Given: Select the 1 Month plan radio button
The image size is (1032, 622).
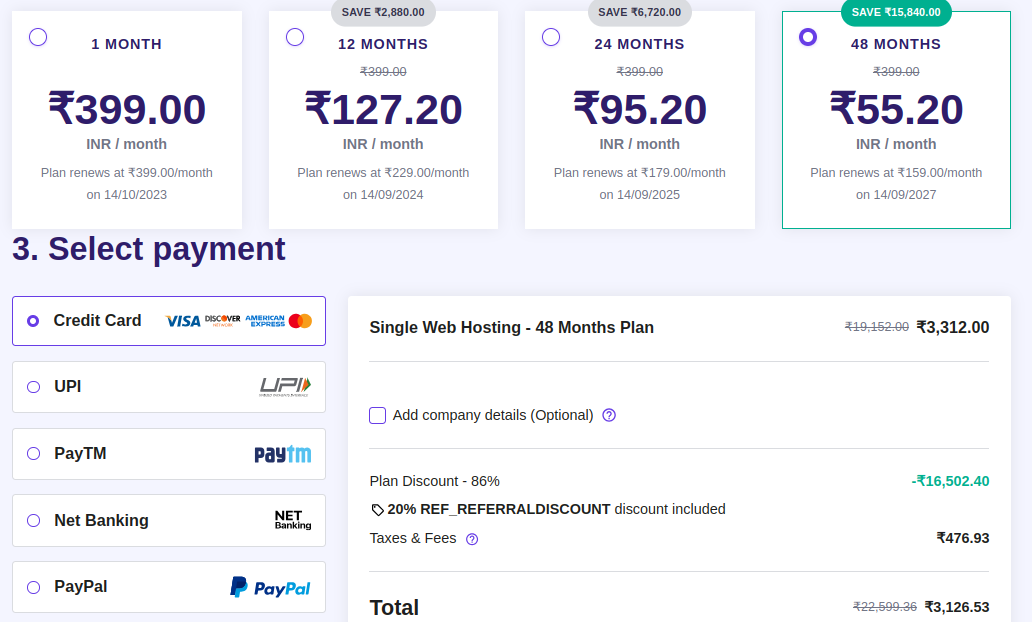Looking at the screenshot, I should tap(38, 37).
